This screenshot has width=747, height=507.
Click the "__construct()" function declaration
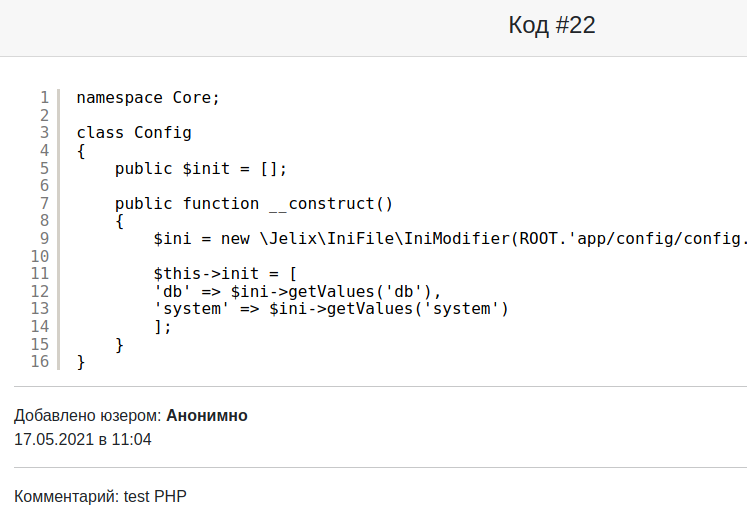[x=254, y=203]
